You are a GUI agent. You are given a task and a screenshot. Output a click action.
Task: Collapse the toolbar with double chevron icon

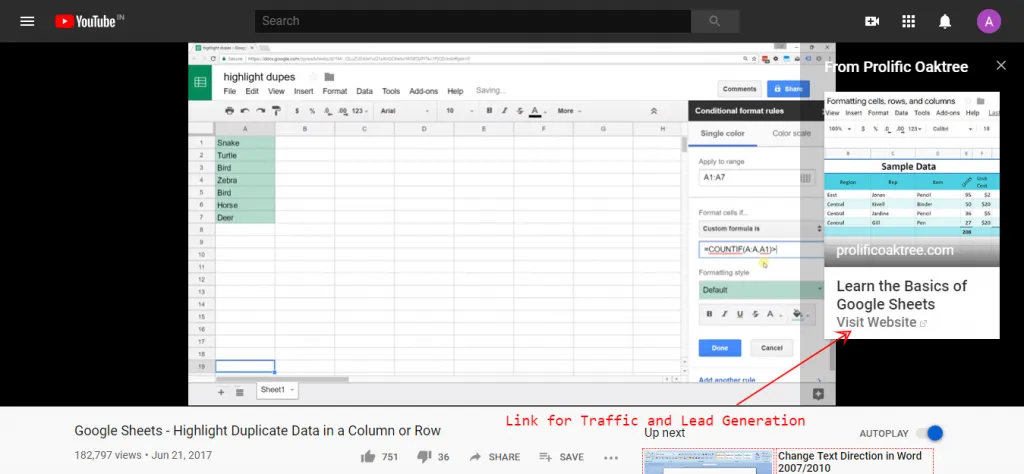pos(654,111)
